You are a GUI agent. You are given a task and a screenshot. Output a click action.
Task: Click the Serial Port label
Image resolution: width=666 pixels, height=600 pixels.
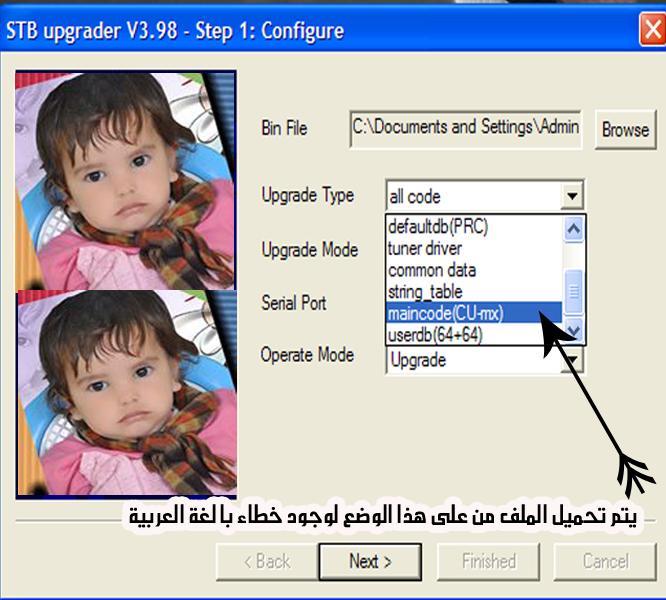click(x=294, y=303)
